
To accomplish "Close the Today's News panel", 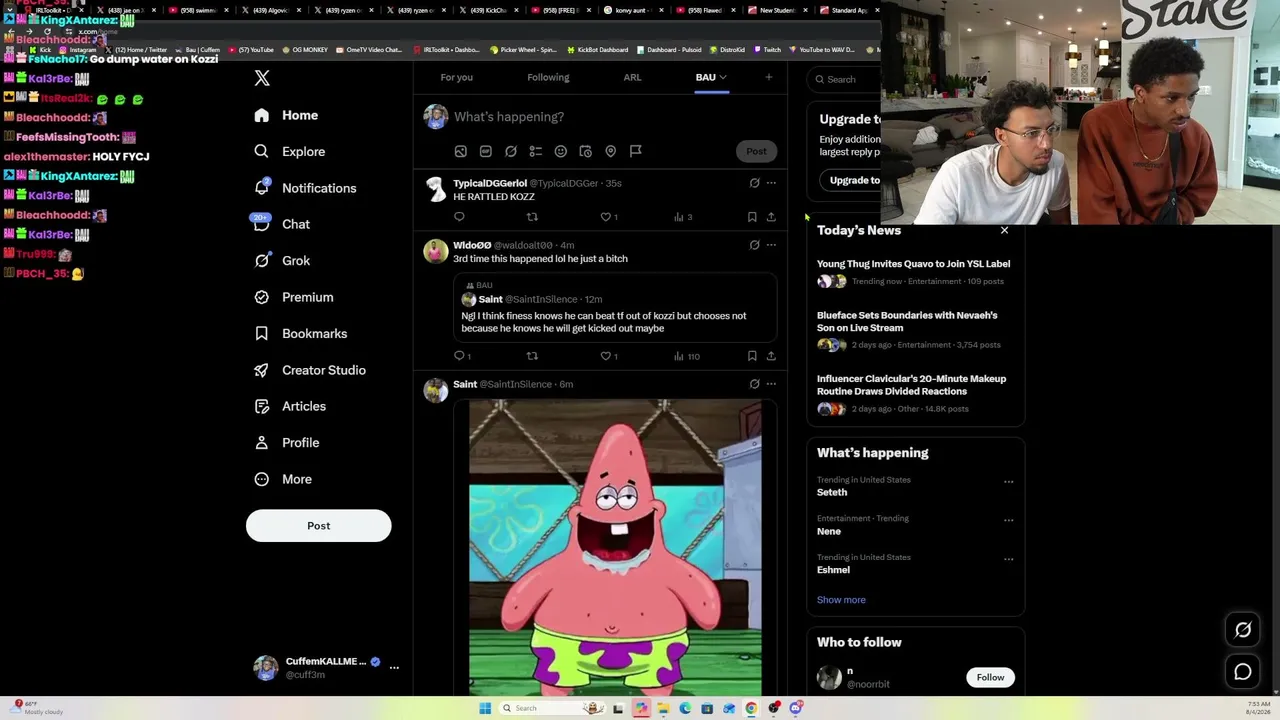I will pos(1004,231).
